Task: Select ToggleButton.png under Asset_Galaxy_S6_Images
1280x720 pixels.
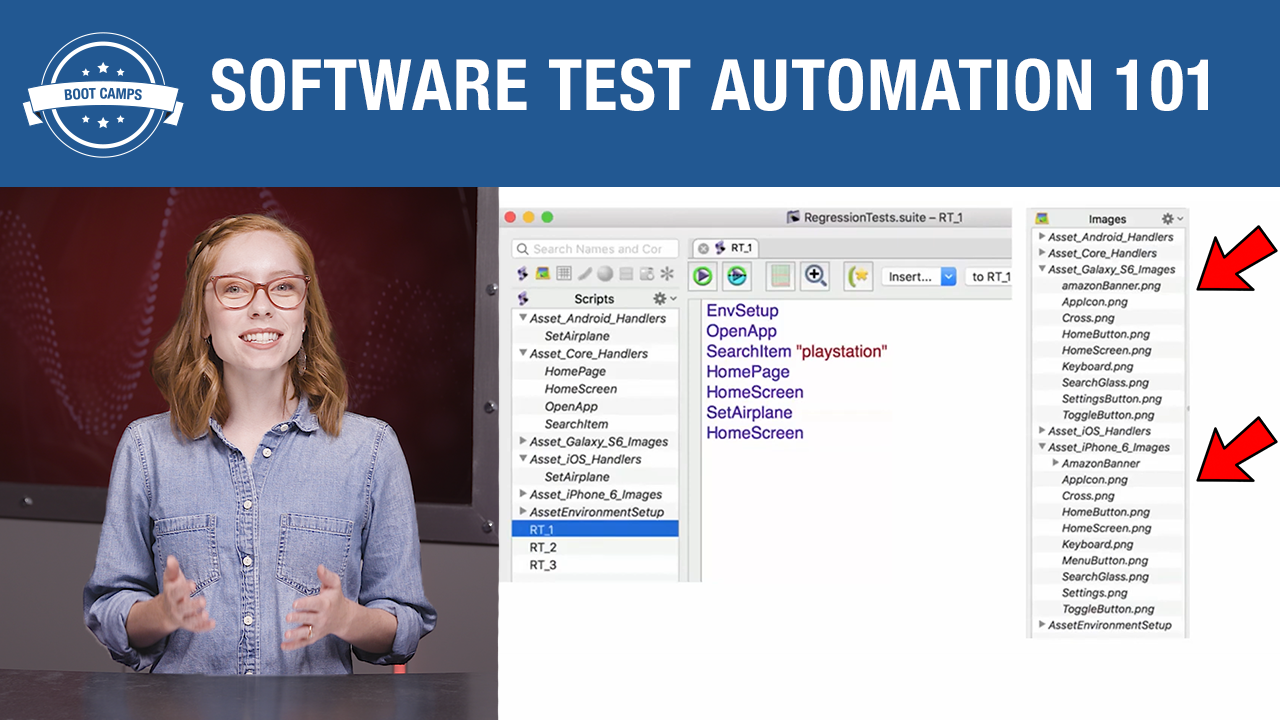Action: [1108, 415]
